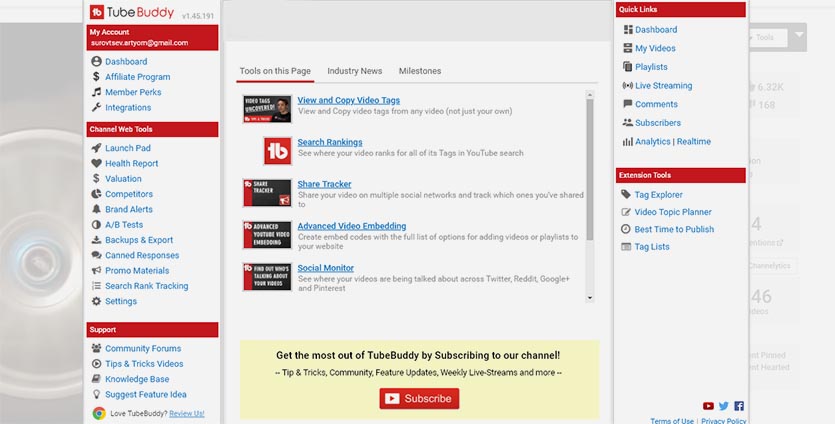Open the Milestones tab
This screenshot has height=424, width=835.
pyautogui.click(x=420, y=71)
